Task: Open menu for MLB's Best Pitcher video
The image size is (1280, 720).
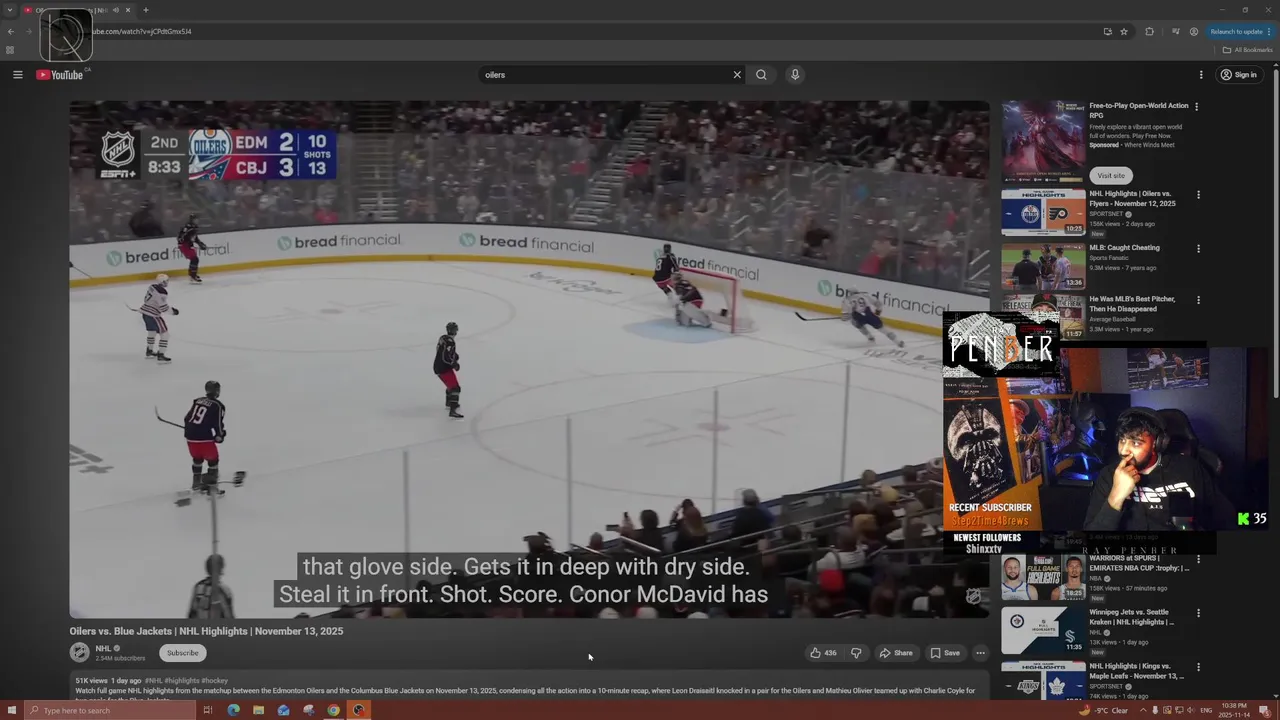Action: point(1198,300)
